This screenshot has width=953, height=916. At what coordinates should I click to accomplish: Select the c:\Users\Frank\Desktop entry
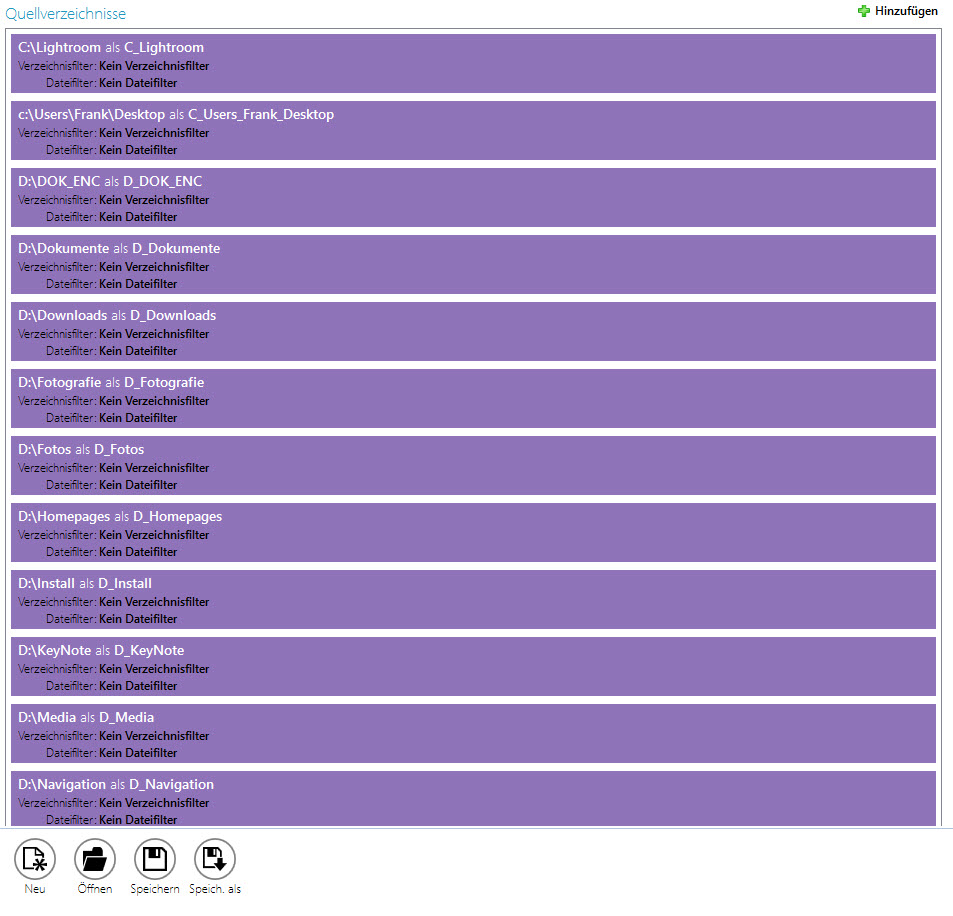[x=473, y=131]
